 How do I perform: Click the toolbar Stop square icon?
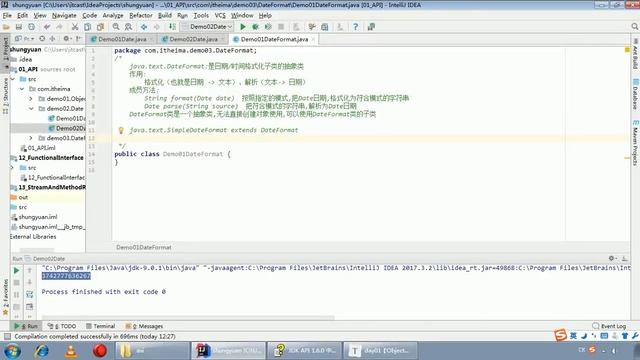pos(281,27)
